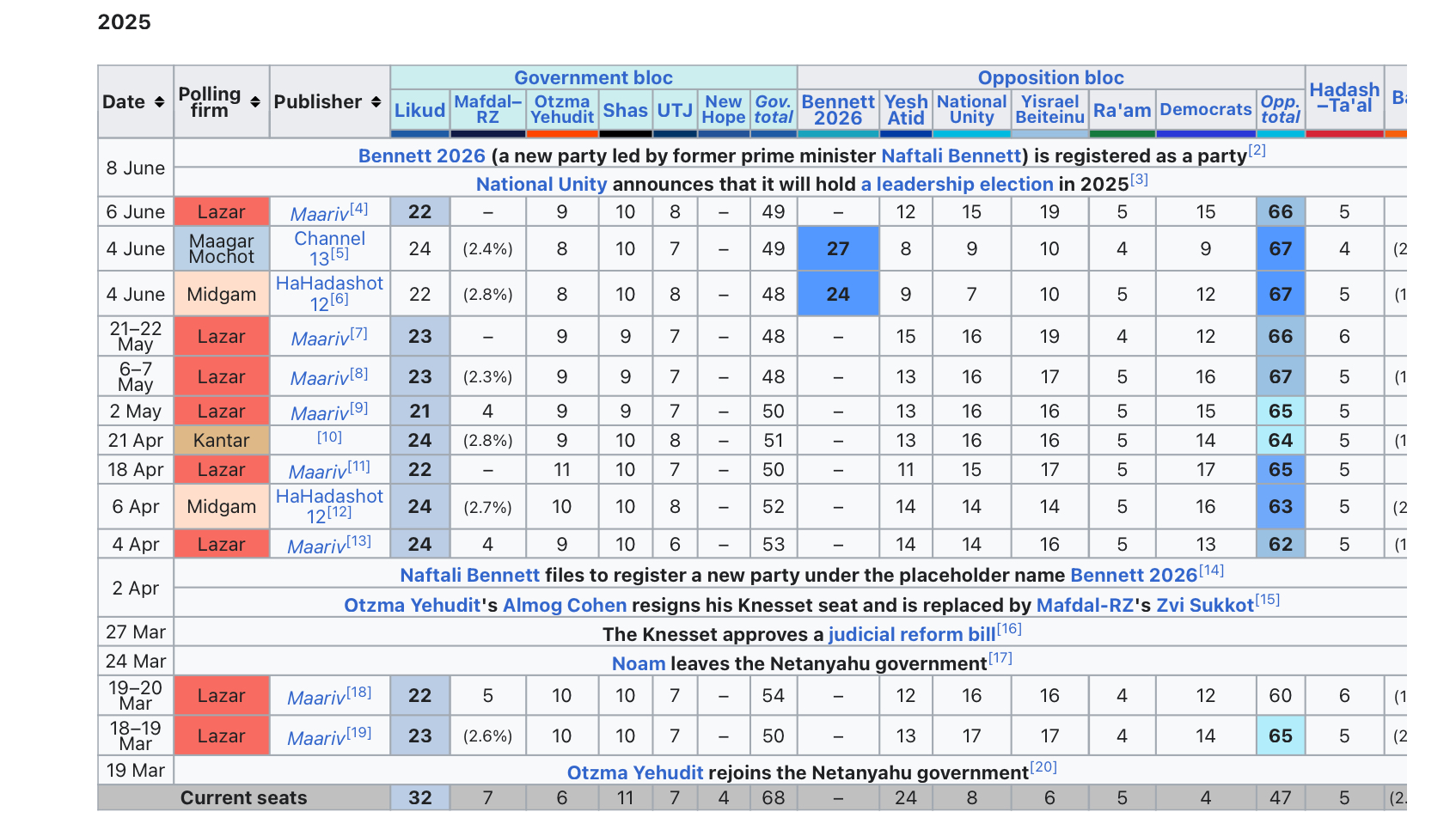Open citation [14] in 2 Apr row

[1211, 571]
